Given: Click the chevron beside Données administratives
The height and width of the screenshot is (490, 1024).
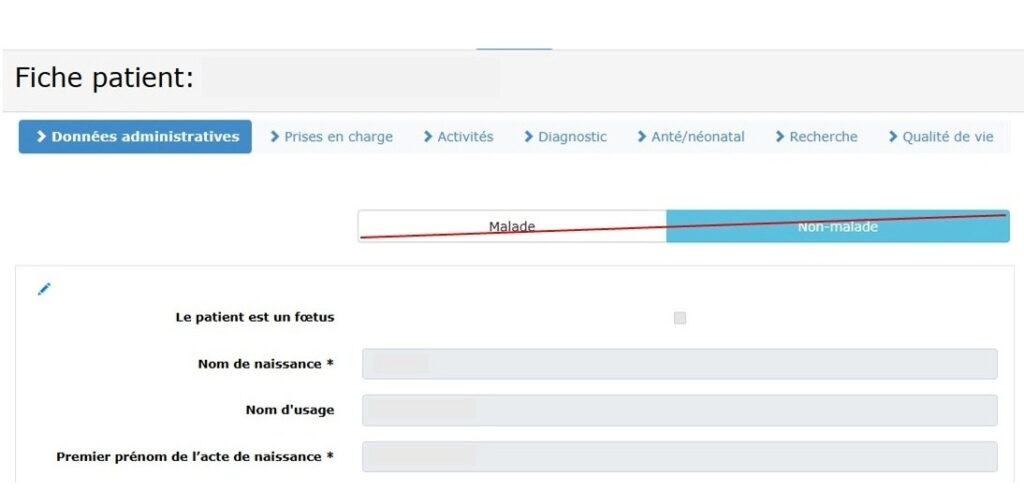Looking at the screenshot, I should [x=41, y=137].
